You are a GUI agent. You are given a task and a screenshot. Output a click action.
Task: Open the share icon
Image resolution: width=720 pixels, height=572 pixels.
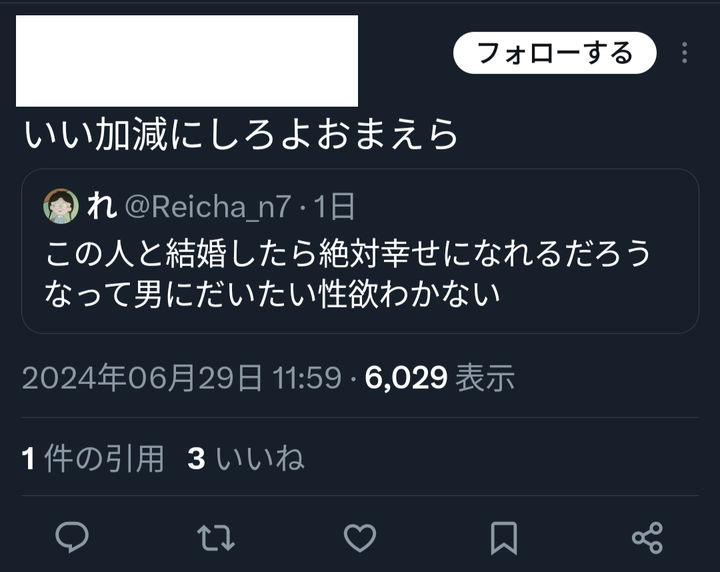tap(647, 538)
